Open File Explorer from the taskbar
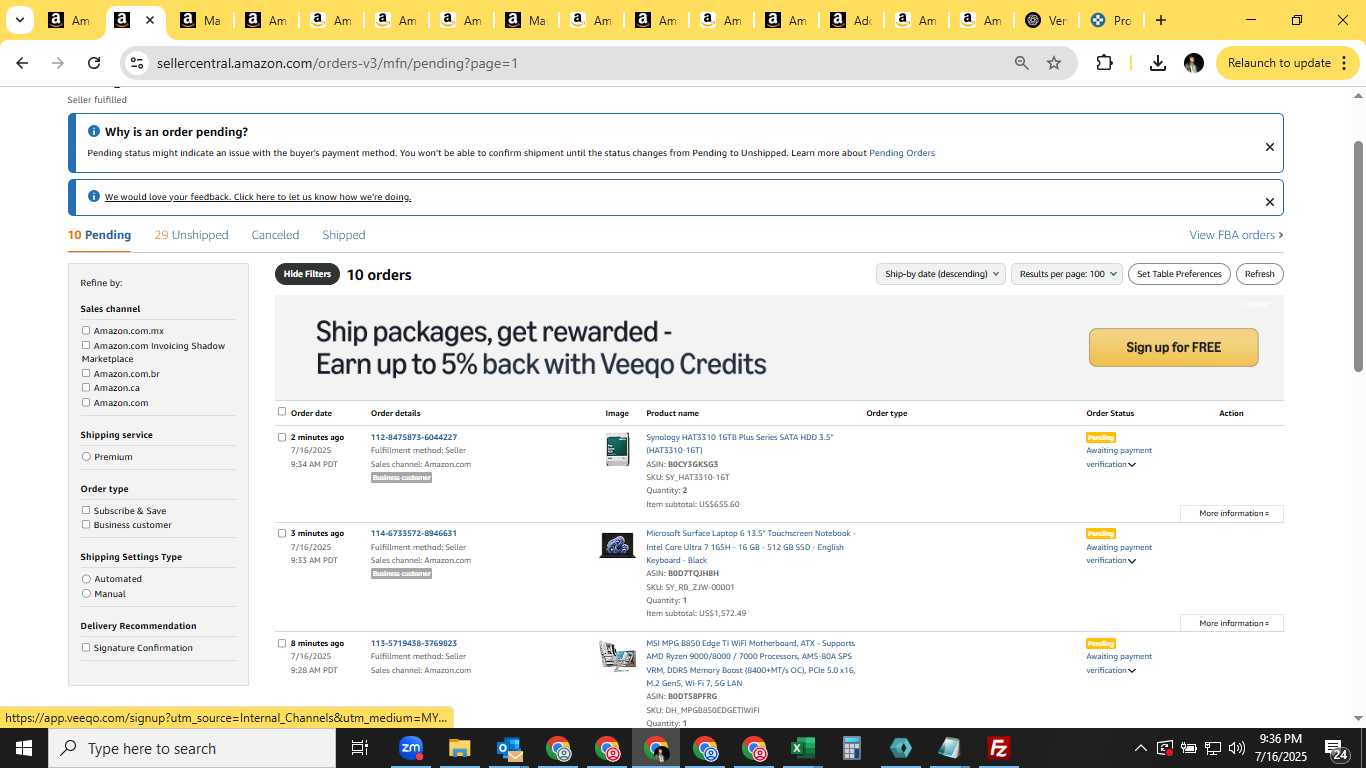1366x768 pixels. pyautogui.click(x=459, y=748)
